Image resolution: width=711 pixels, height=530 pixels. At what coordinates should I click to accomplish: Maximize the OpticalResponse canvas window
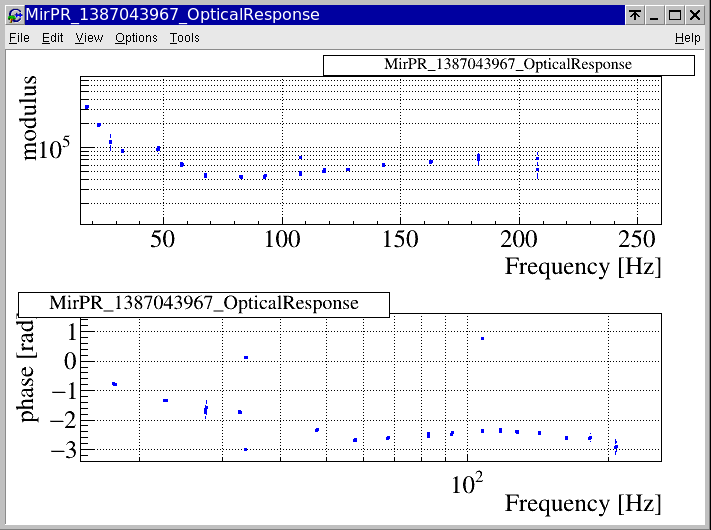[675, 15]
